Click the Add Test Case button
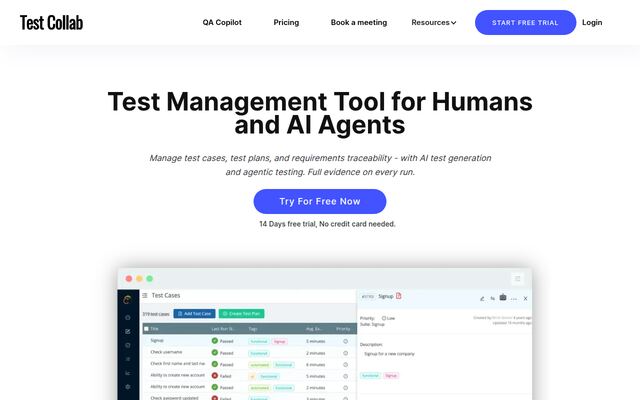640x400 pixels. coord(194,313)
